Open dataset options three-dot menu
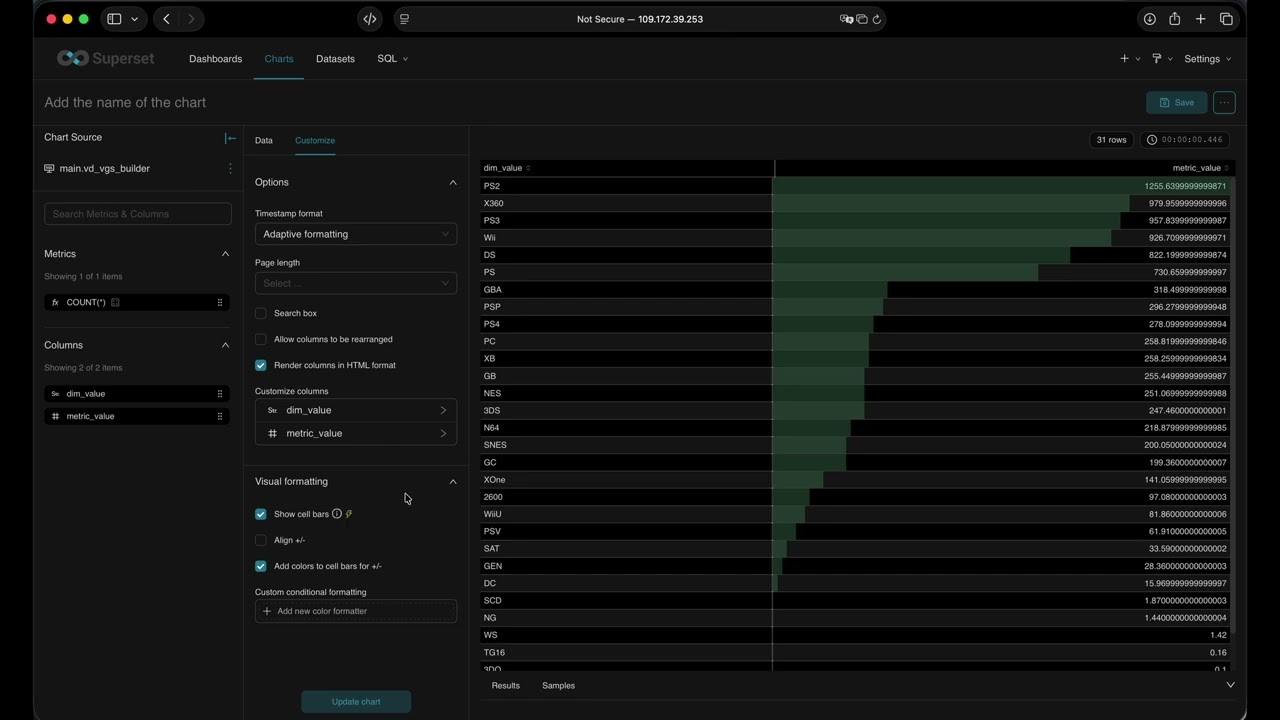Screen dimensions: 1280x720 (230, 168)
